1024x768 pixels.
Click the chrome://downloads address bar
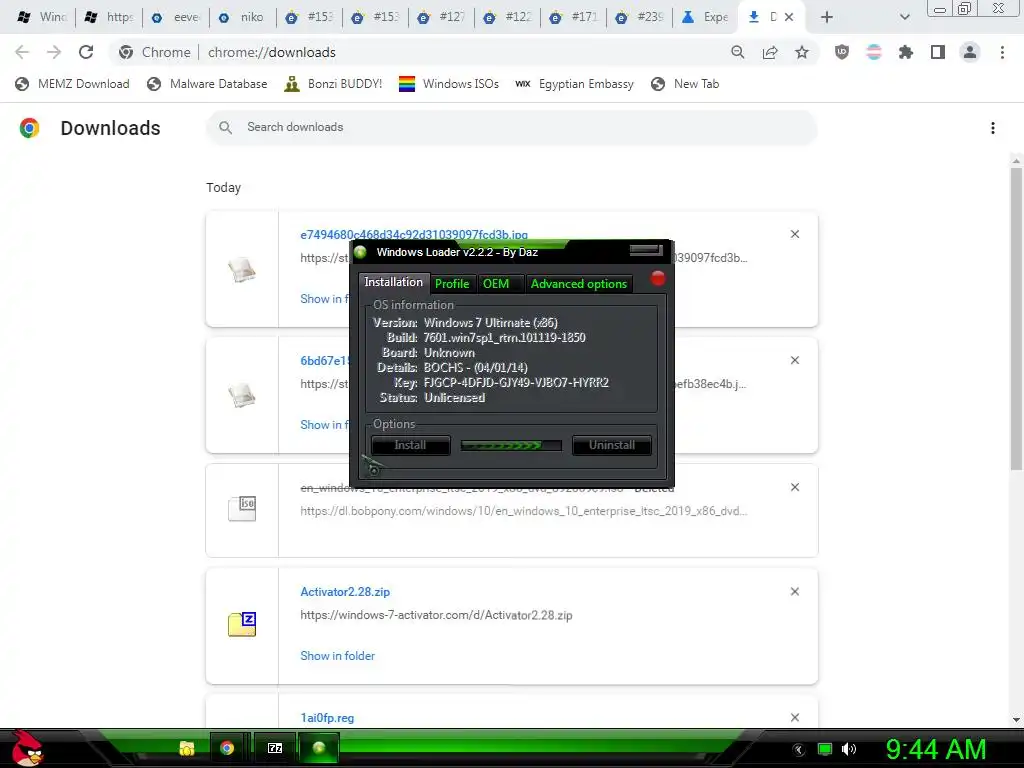(418, 52)
